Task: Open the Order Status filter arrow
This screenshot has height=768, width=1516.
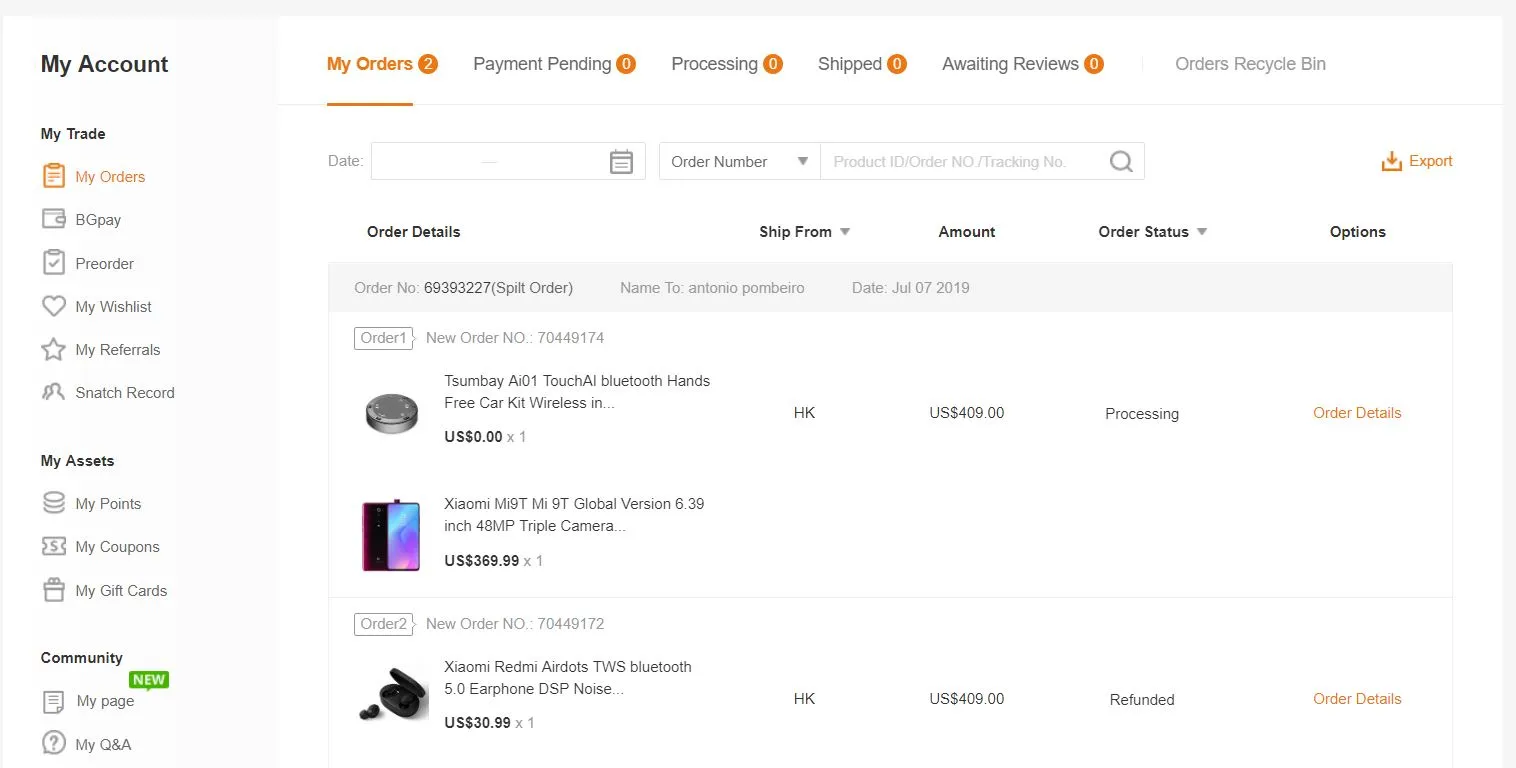Action: pos(1202,232)
